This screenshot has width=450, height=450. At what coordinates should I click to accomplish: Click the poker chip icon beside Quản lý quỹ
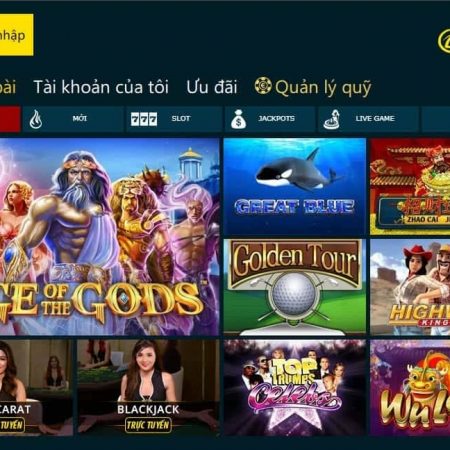263,85
